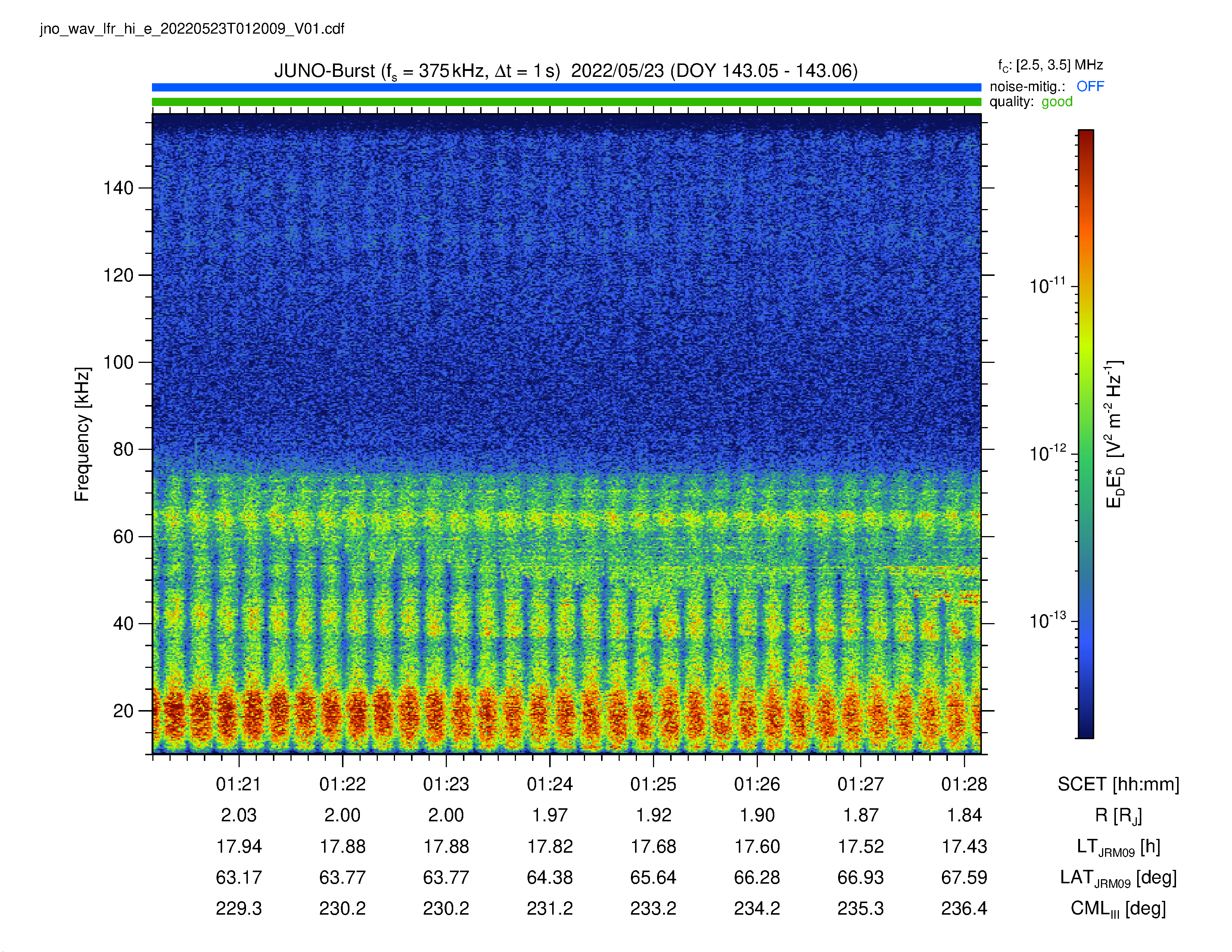Click the Frequency [kHz] axis title

(x=83, y=434)
